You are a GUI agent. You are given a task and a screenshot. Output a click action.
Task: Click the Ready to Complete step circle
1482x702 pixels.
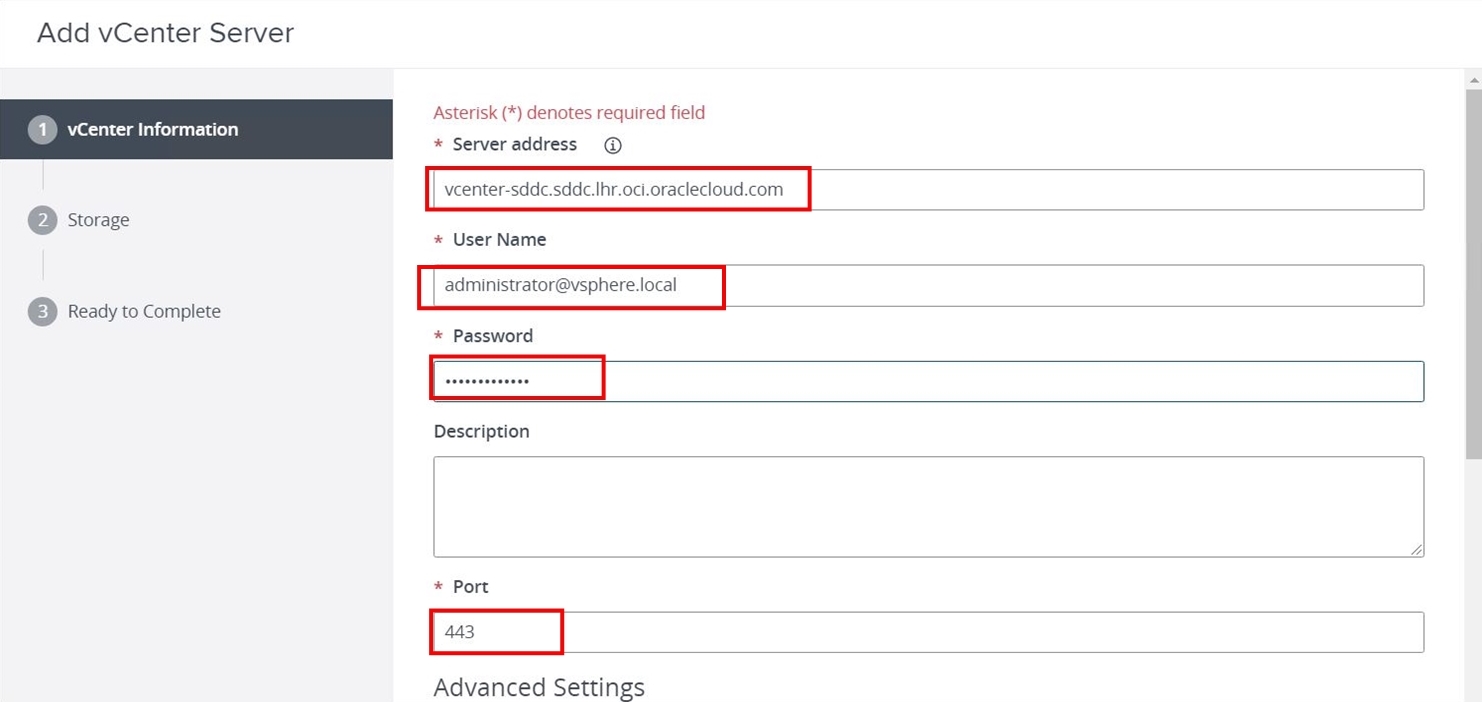pyautogui.click(x=41, y=311)
